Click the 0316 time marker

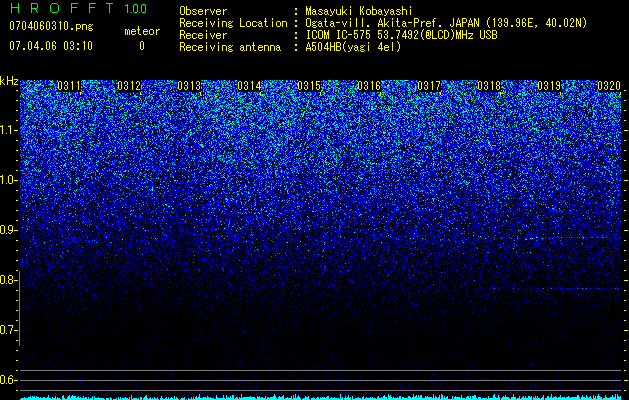(x=369, y=86)
